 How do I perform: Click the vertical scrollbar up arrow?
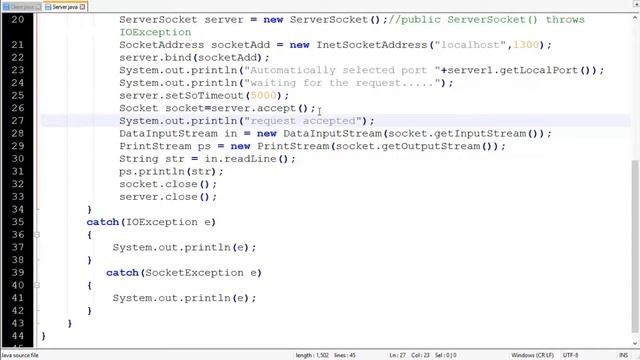pos(635,18)
